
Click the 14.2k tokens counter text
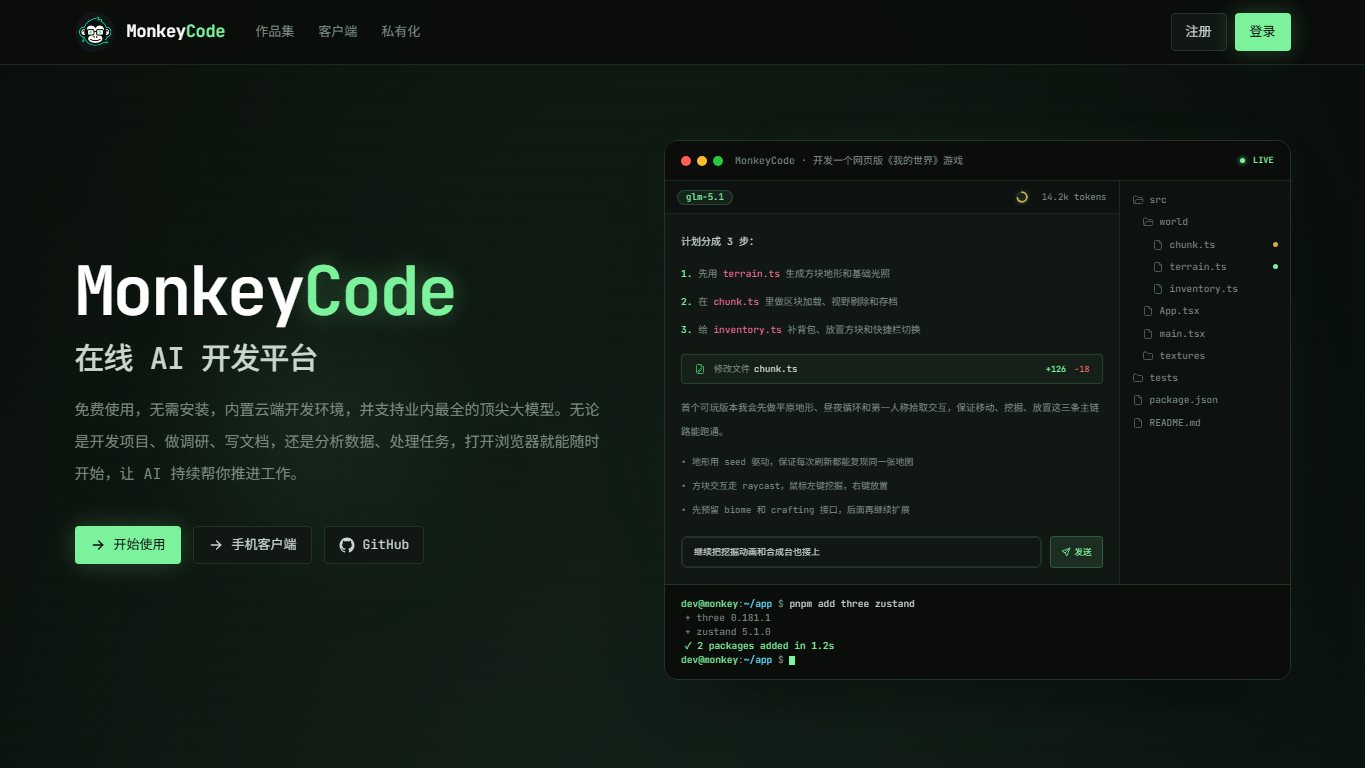[1074, 197]
